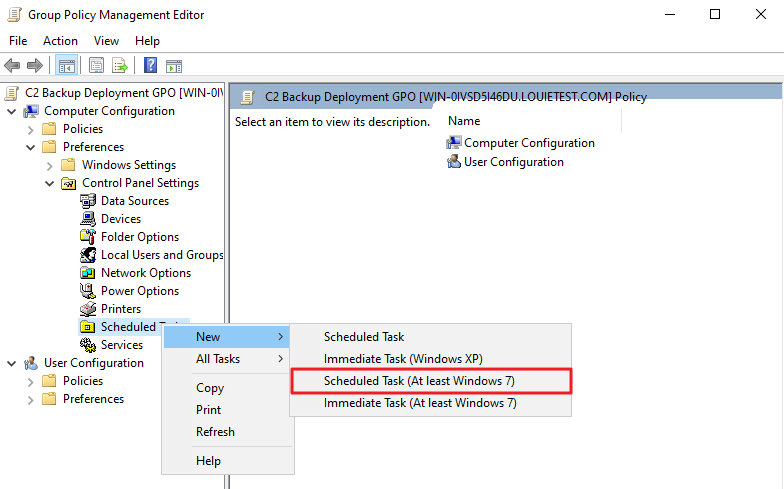Viewport: 784px width, 489px height.
Task: Open the View menu
Action: coord(106,41)
